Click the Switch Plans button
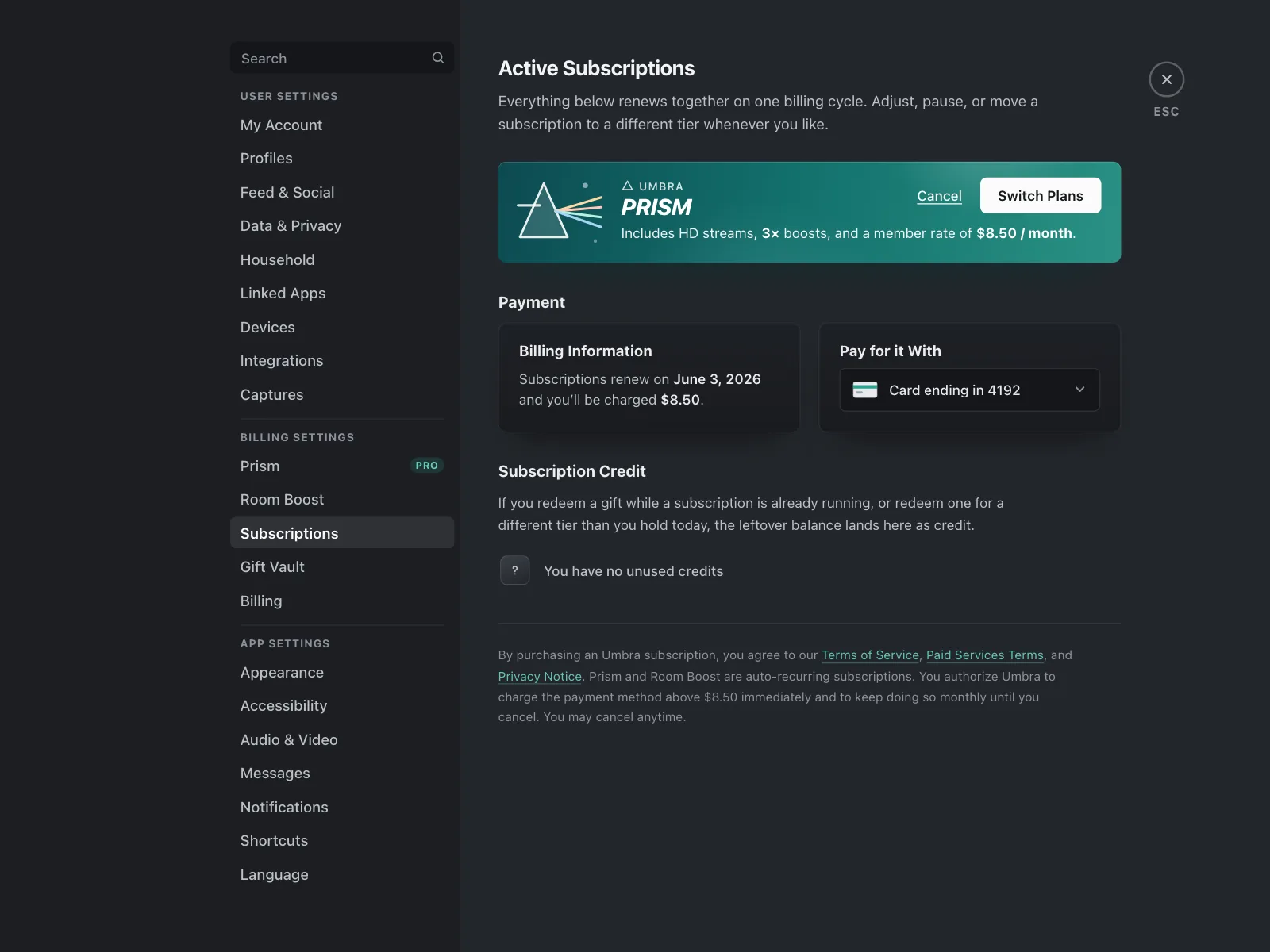The image size is (1270, 952). [x=1040, y=195]
